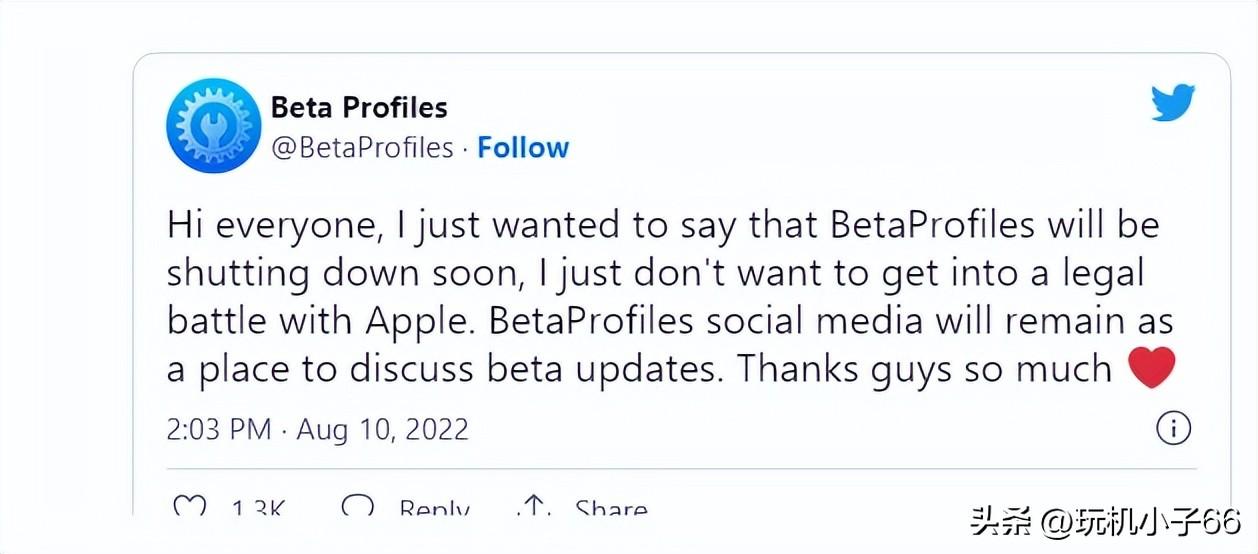Like the tweet with heart outline icon
Screen dimensions: 1258x554
(x=189, y=507)
